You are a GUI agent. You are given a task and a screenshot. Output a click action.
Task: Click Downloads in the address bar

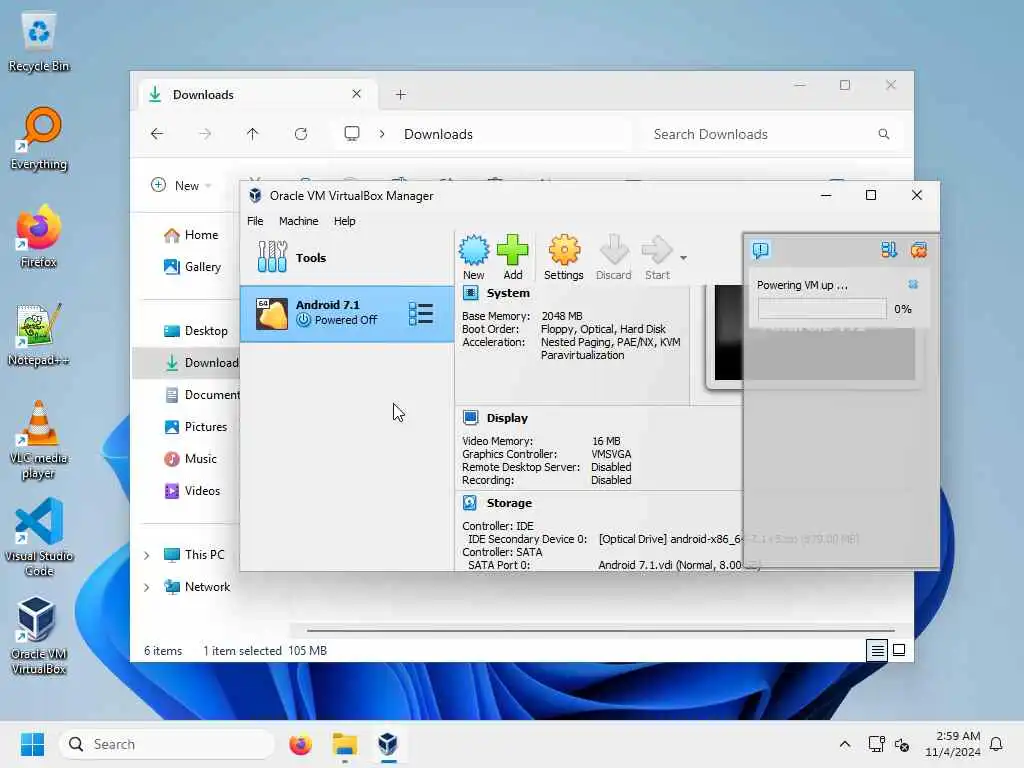[438, 134]
